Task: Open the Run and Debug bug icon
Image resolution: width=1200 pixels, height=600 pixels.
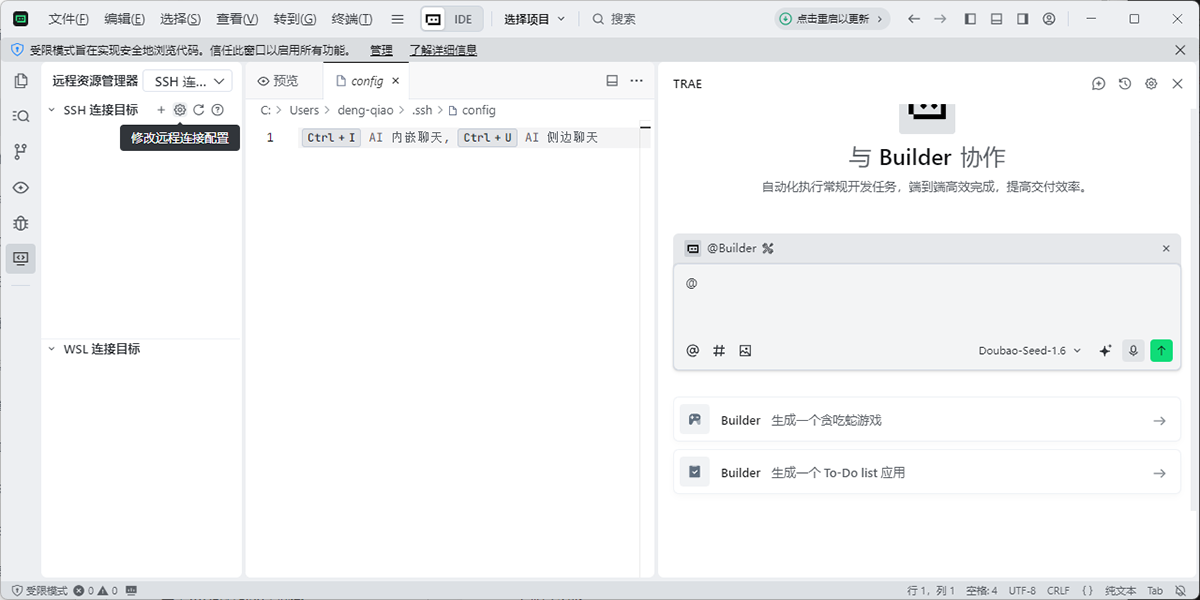Action: (20, 223)
